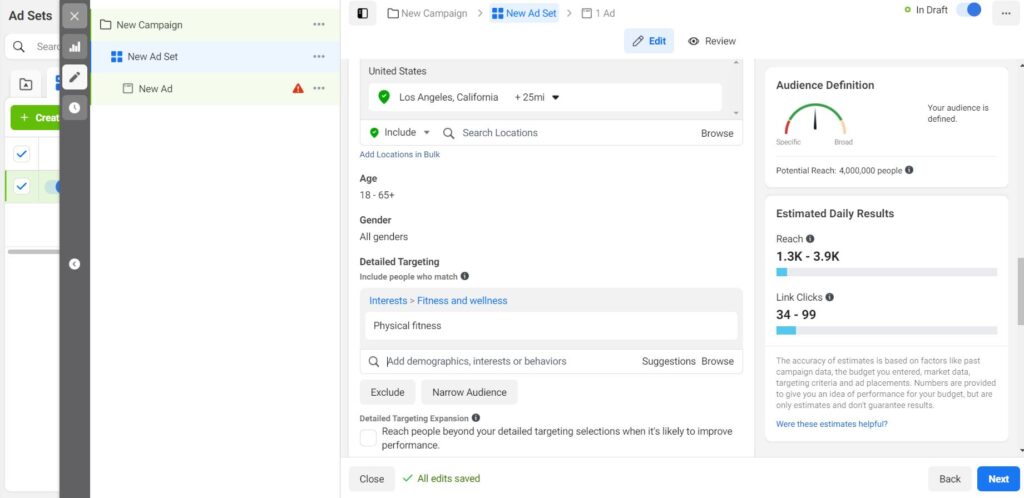Open the clock history icon
The image size is (1024, 498).
tap(75, 107)
